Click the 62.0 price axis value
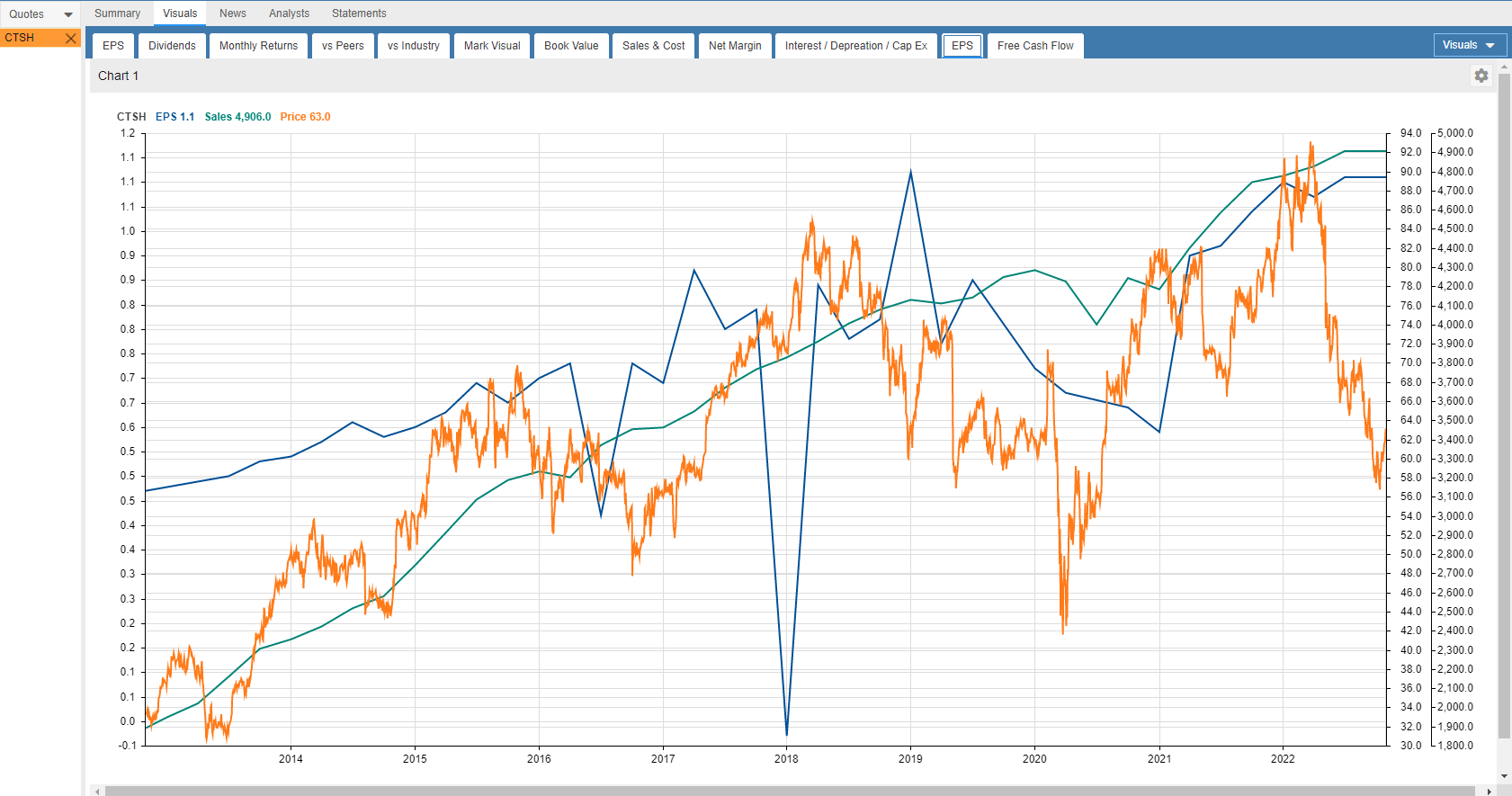The width and height of the screenshot is (1512, 796). point(1411,440)
